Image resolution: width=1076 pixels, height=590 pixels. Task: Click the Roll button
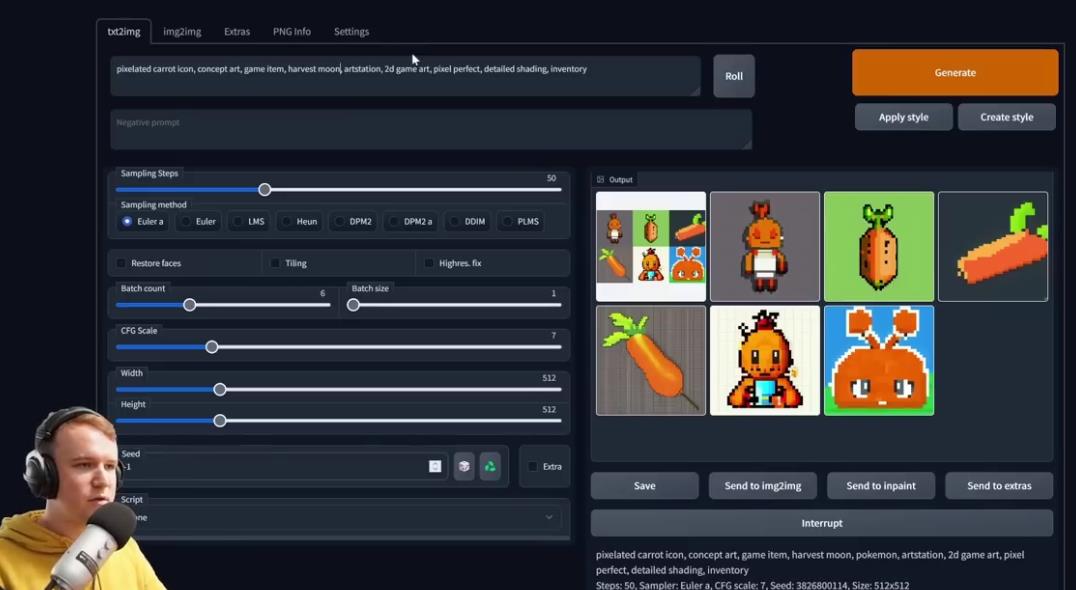[733, 76]
